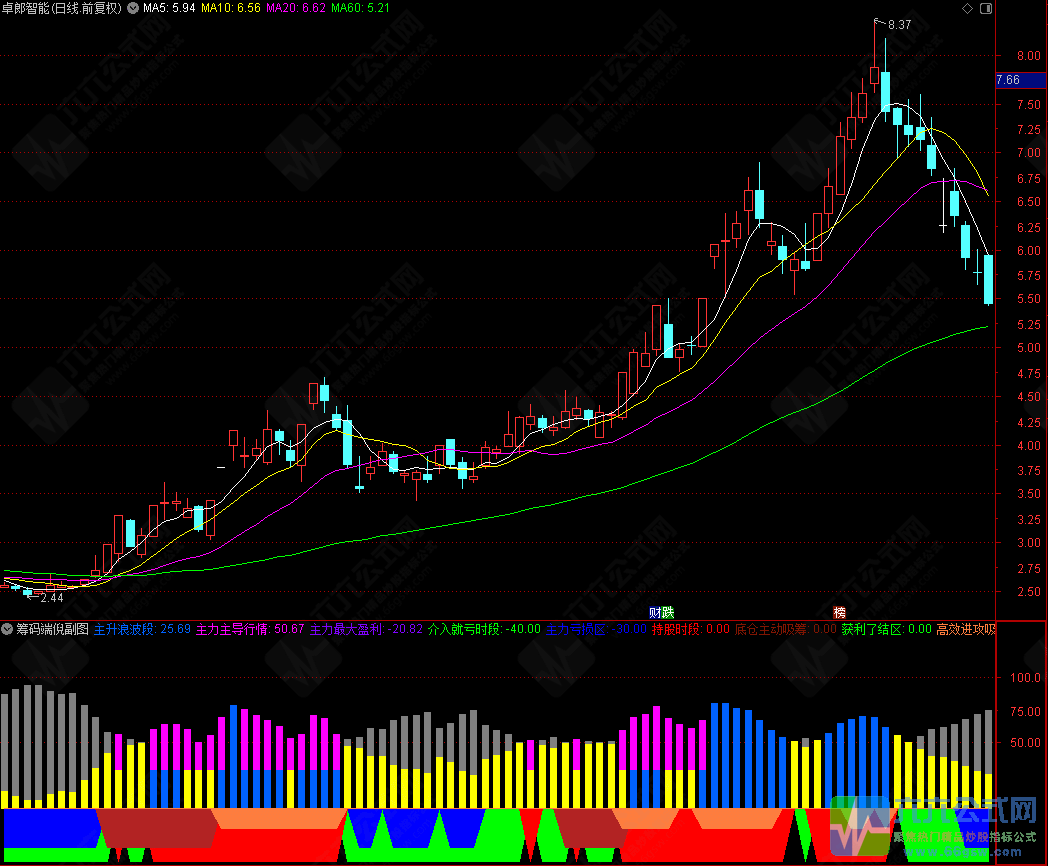Image resolution: width=1048 pixels, height=866 pixels.
Task: Click the 100.0 sub-chart axis label
Action: point(1025,678)
